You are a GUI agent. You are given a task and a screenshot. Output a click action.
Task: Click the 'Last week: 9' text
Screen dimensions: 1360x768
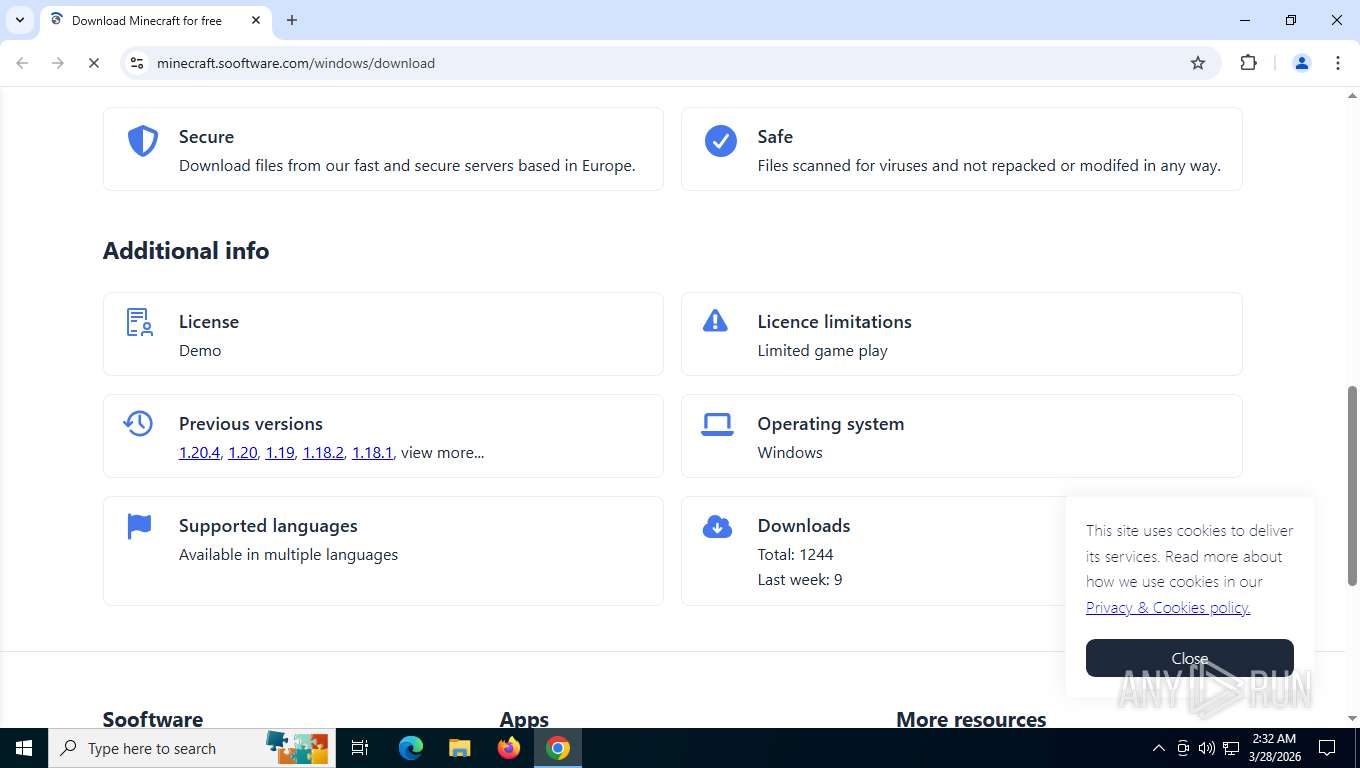[800, 580]
